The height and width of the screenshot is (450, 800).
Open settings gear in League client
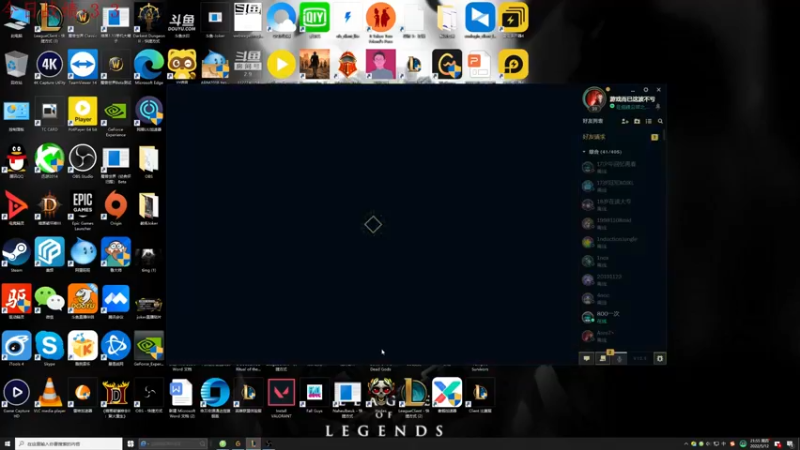(659, 358)
